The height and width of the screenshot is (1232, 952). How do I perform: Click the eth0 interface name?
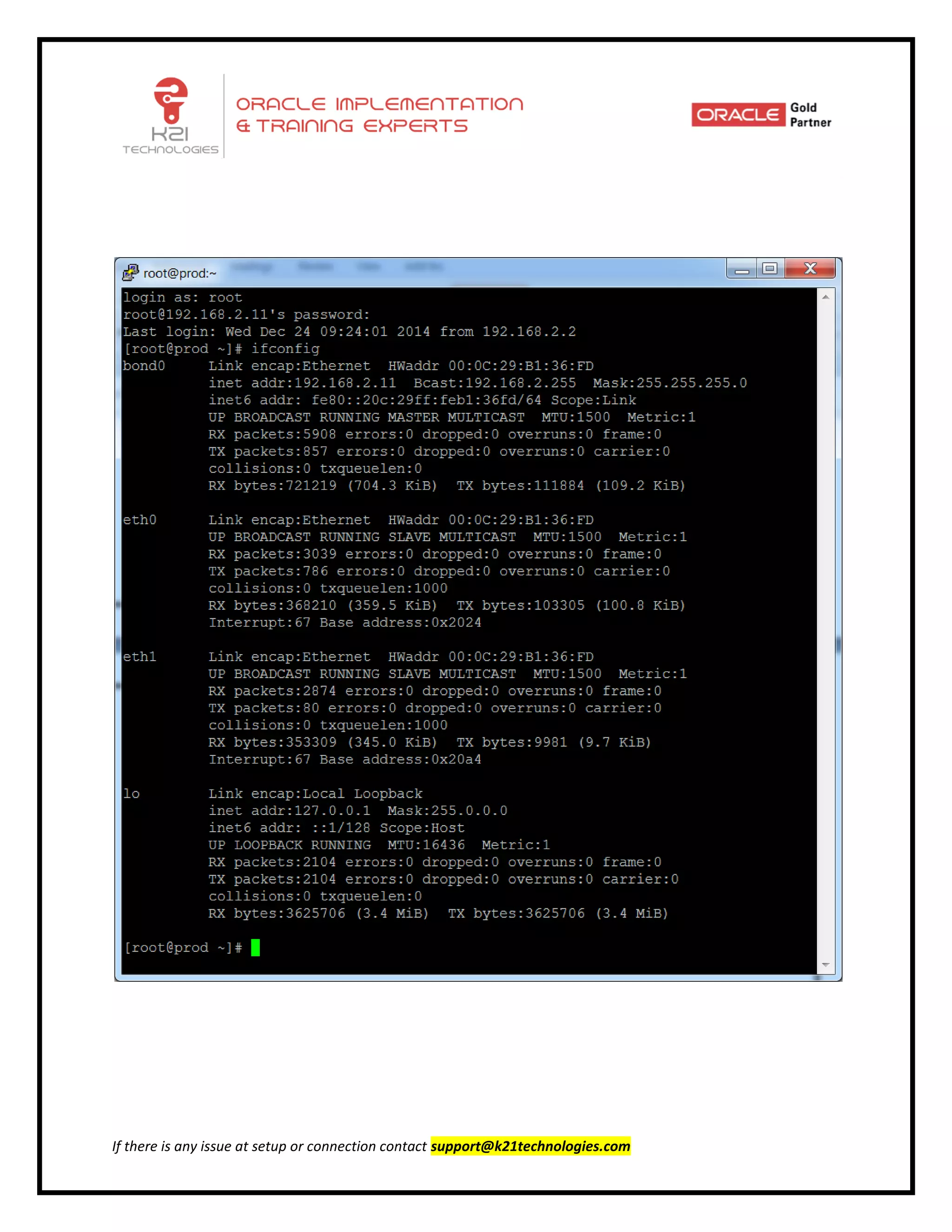(x=140, y=520)
